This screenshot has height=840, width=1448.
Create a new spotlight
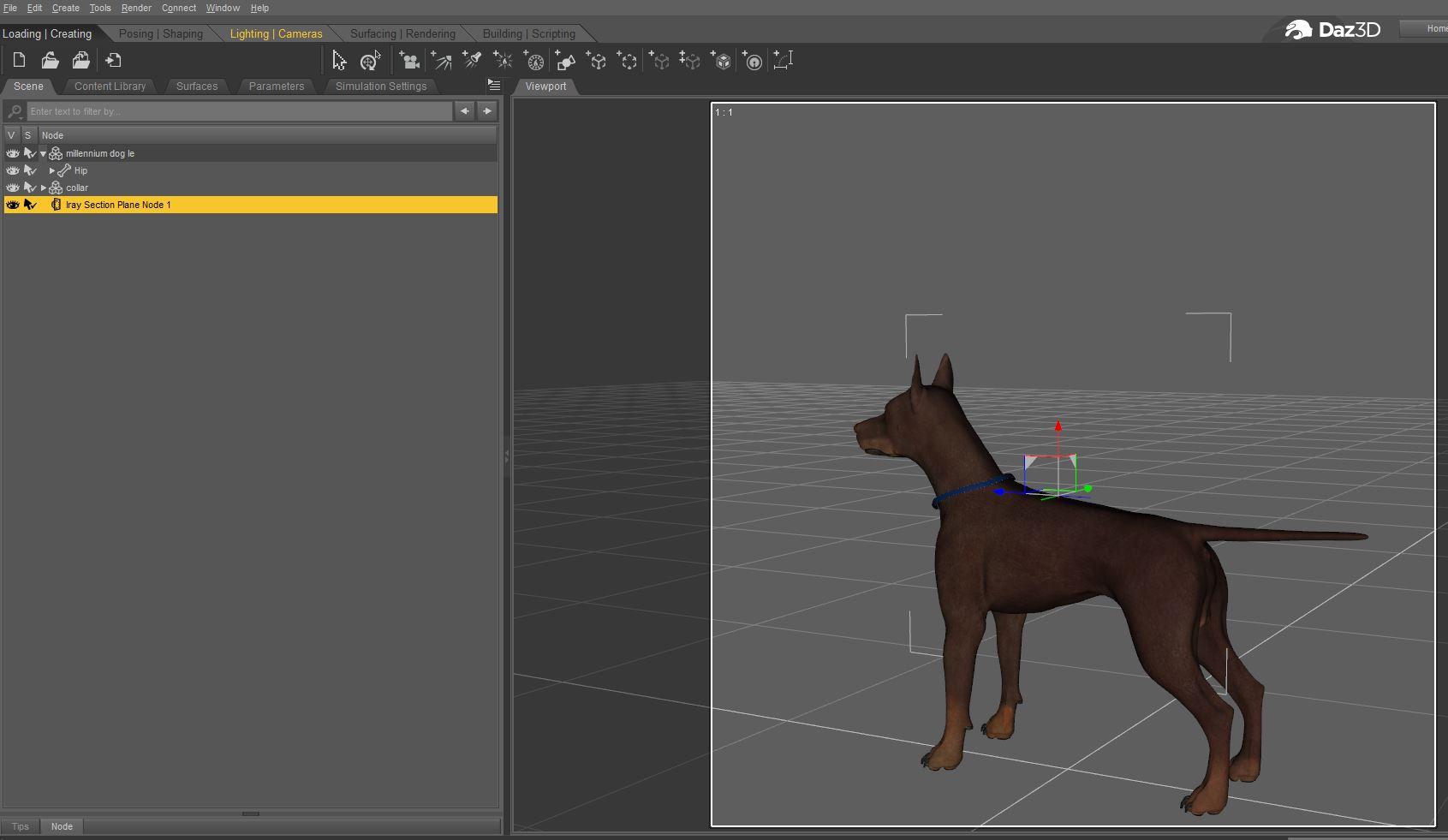pos(472,60)
